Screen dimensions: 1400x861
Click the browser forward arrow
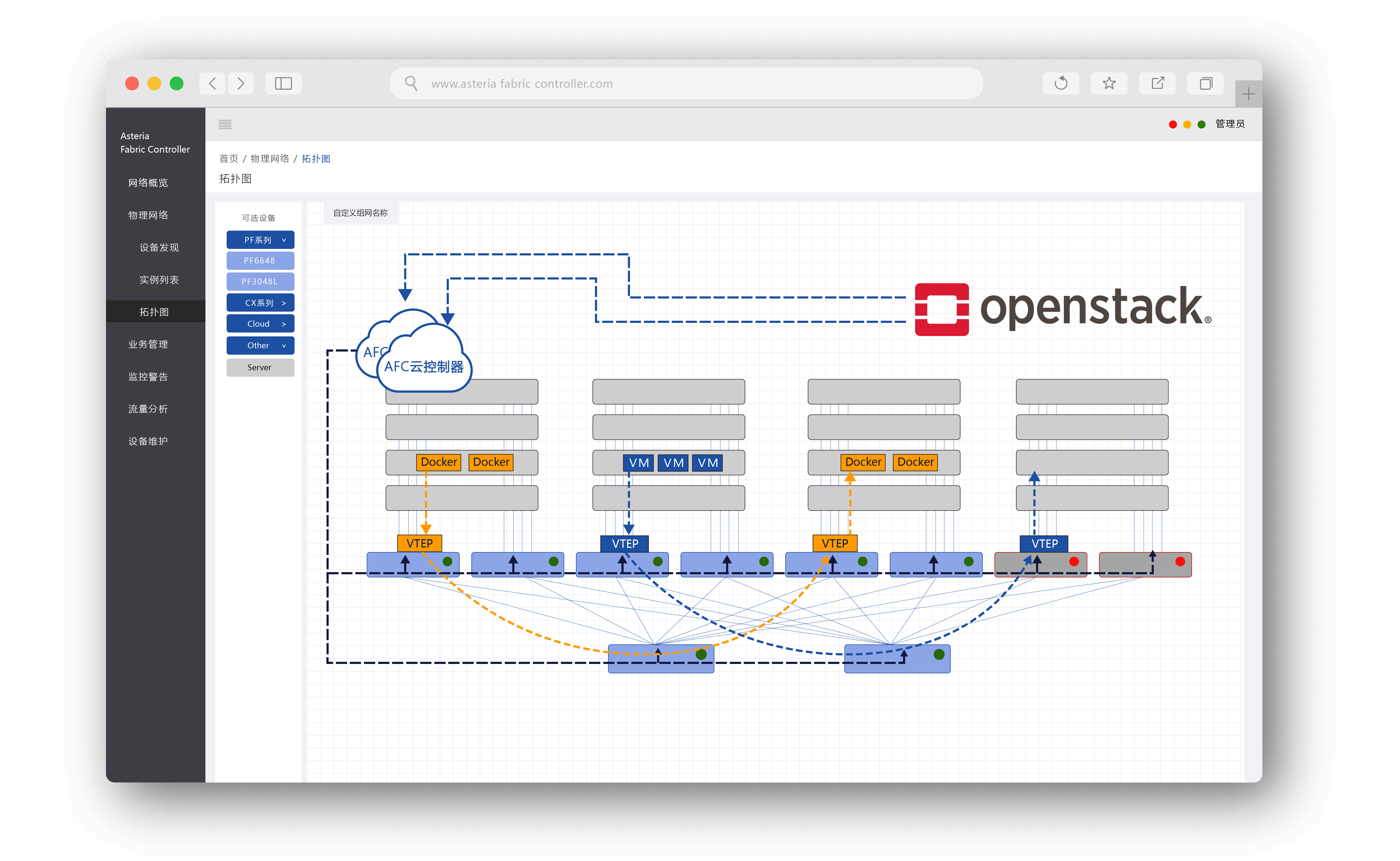(x=241, y=84)
